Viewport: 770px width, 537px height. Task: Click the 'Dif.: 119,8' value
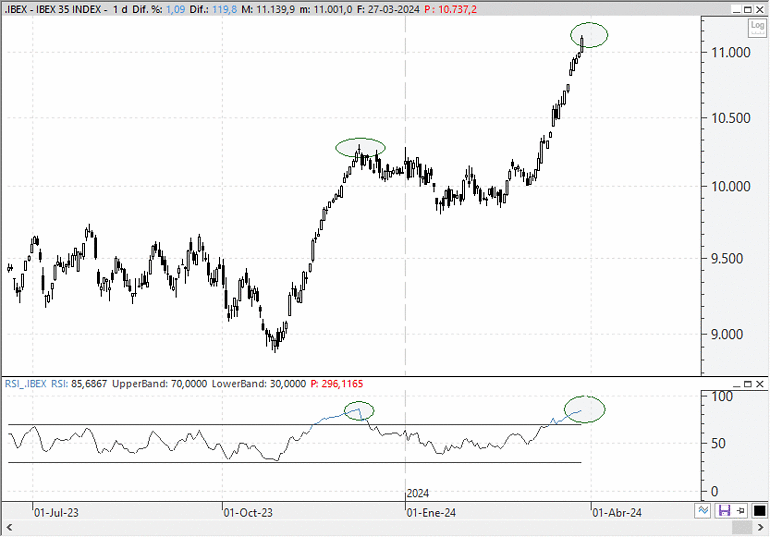(x=213, y=9)
